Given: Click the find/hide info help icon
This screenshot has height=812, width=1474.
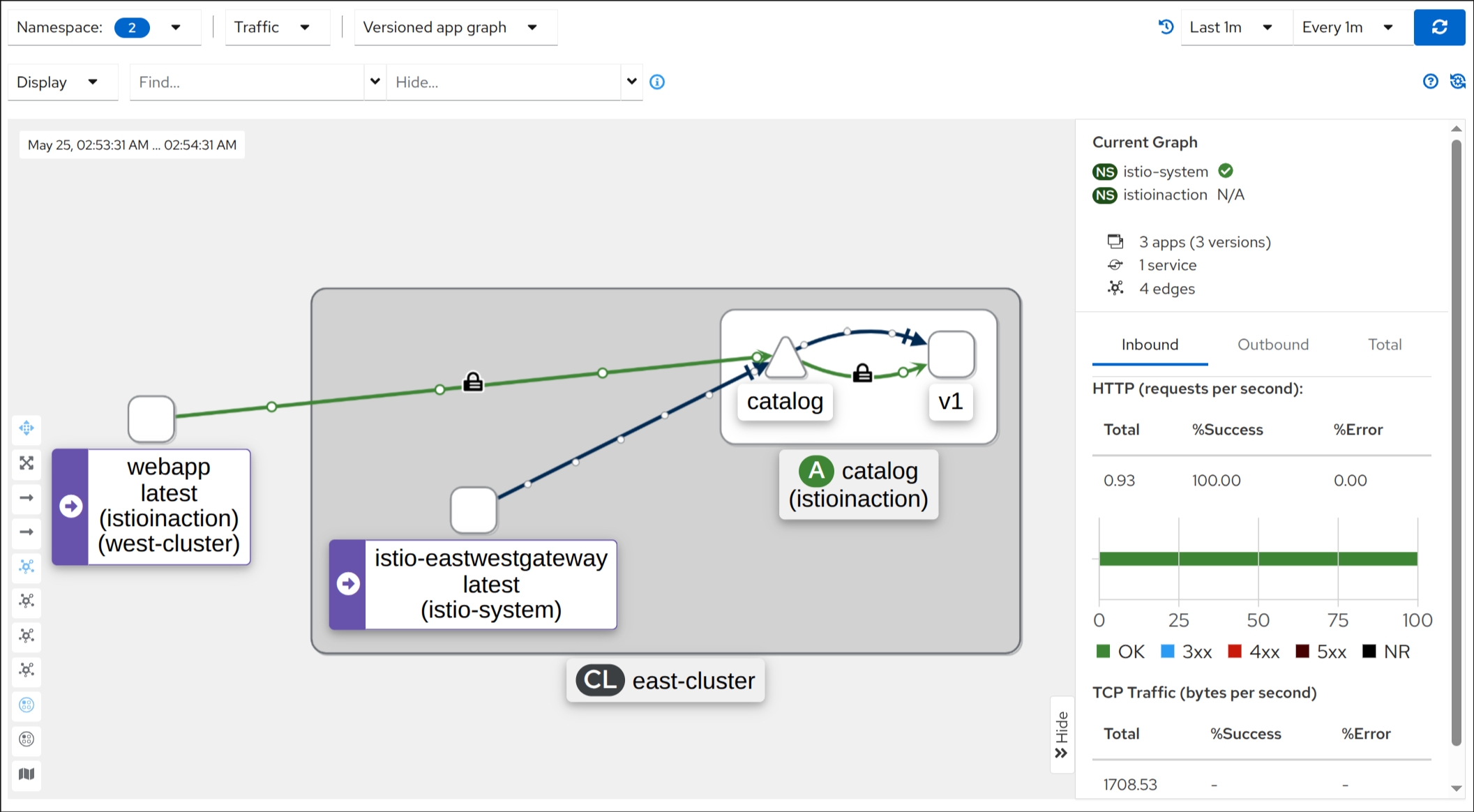Looking at the screenshot, I should click(x=657, y=82).
